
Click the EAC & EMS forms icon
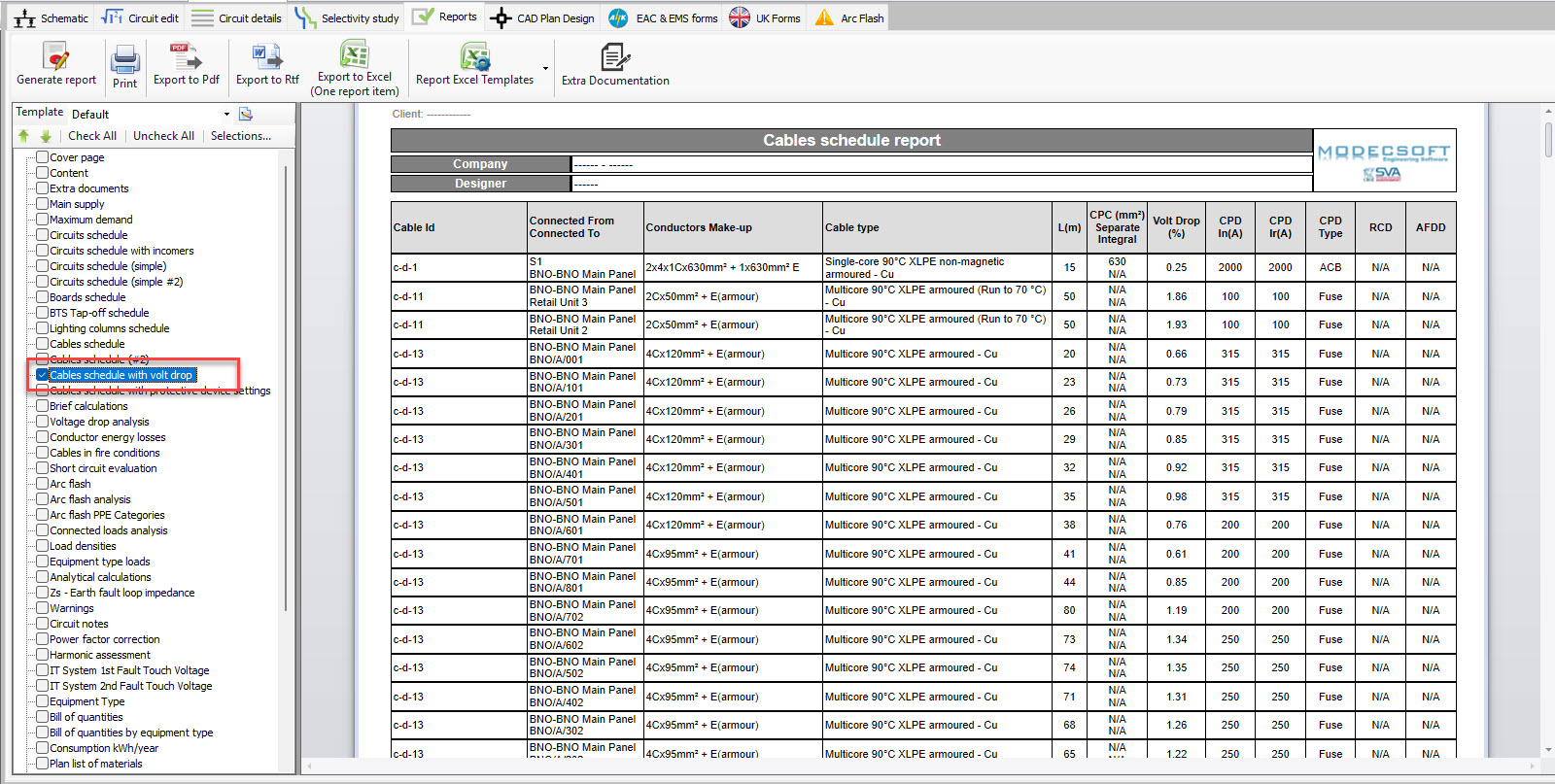(x=618, y=17)
